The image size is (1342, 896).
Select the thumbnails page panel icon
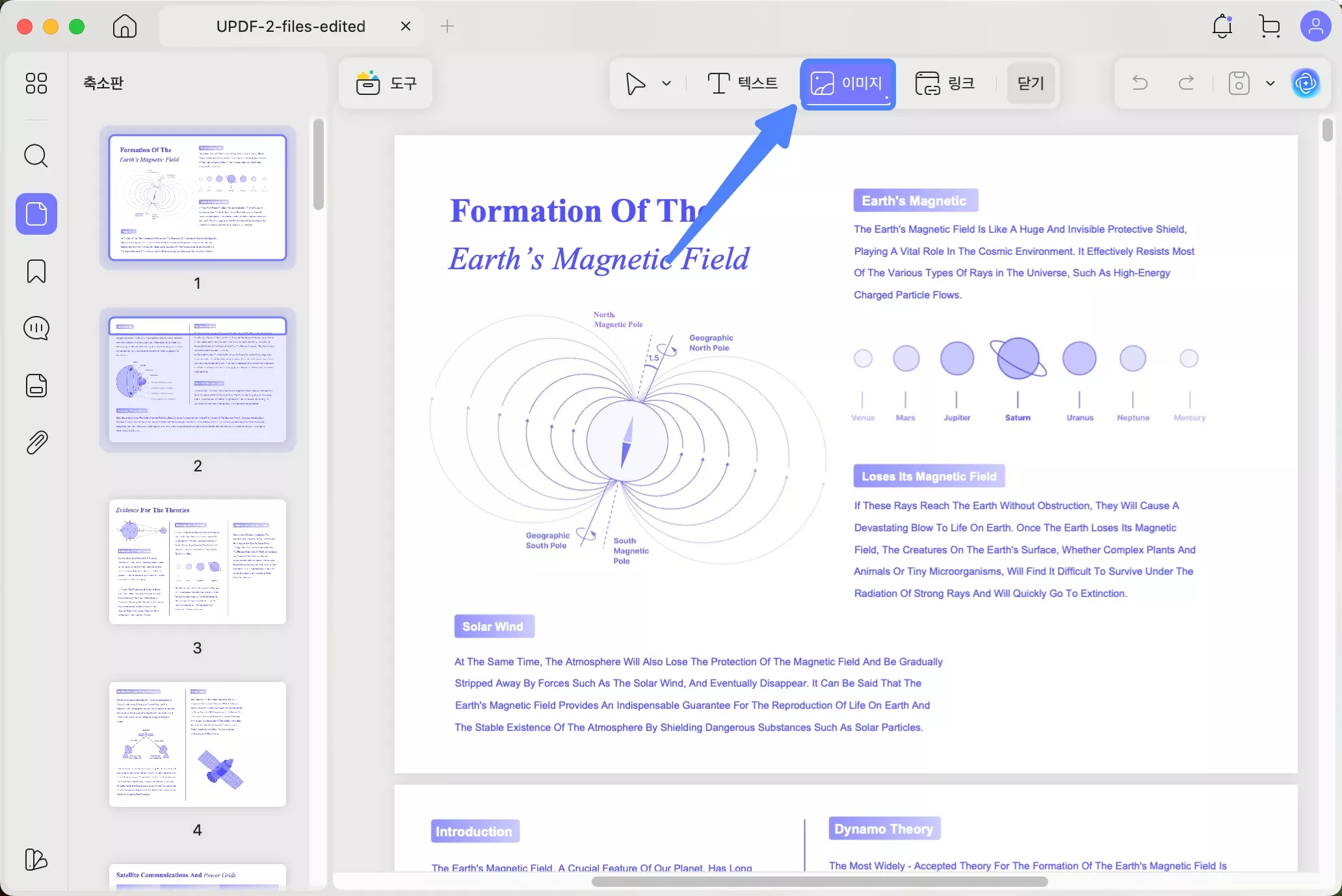[x=36, y=214]
